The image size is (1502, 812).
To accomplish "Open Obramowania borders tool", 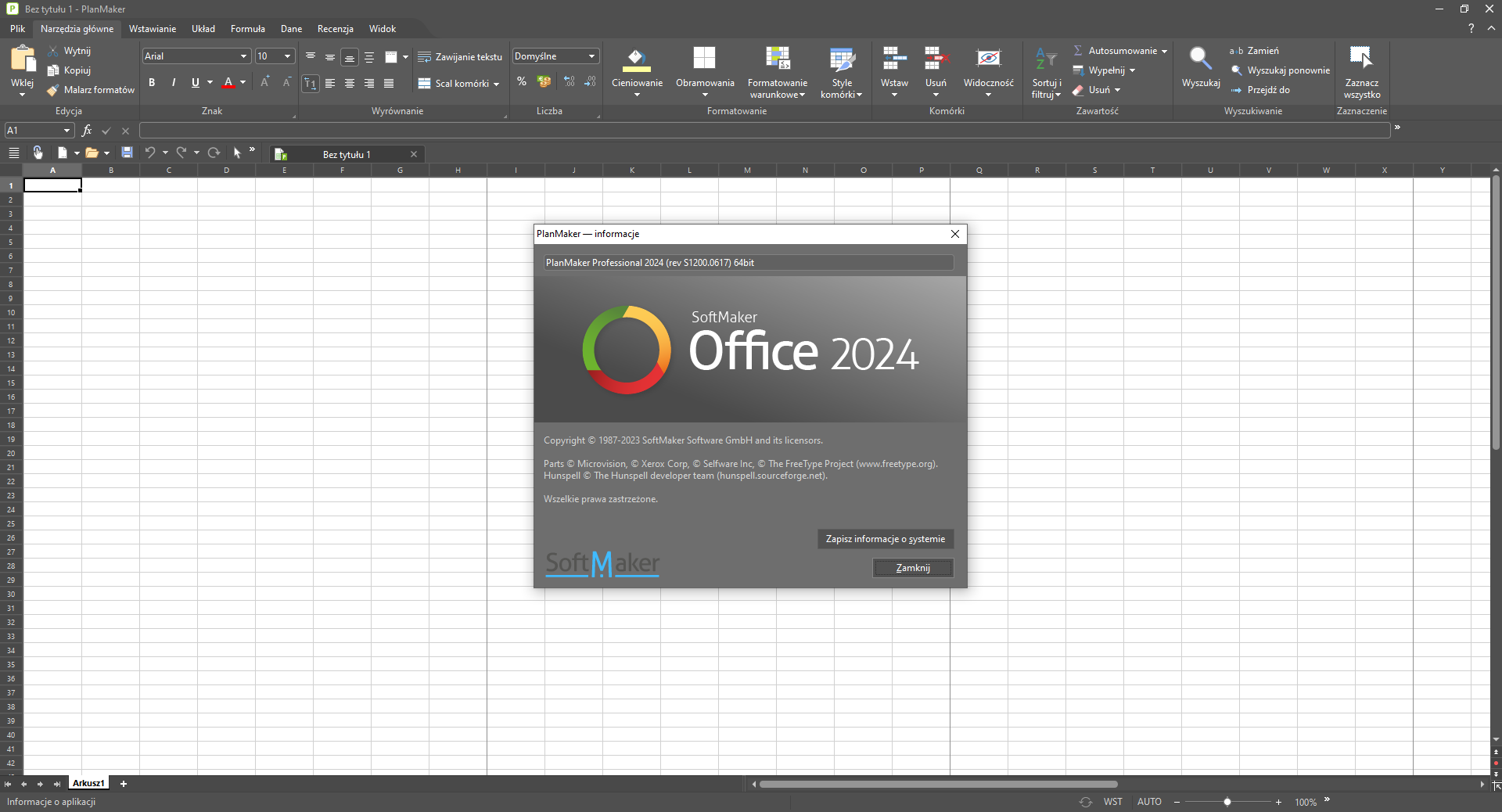I will pos(705,71).
